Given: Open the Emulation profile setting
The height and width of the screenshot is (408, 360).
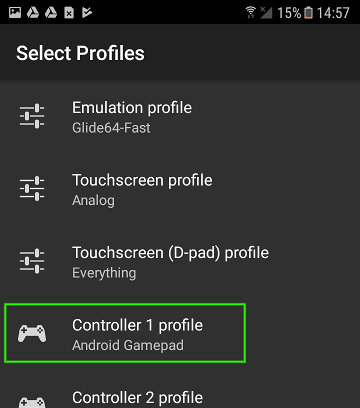Looking at the screenshot, I should point(180,116).
